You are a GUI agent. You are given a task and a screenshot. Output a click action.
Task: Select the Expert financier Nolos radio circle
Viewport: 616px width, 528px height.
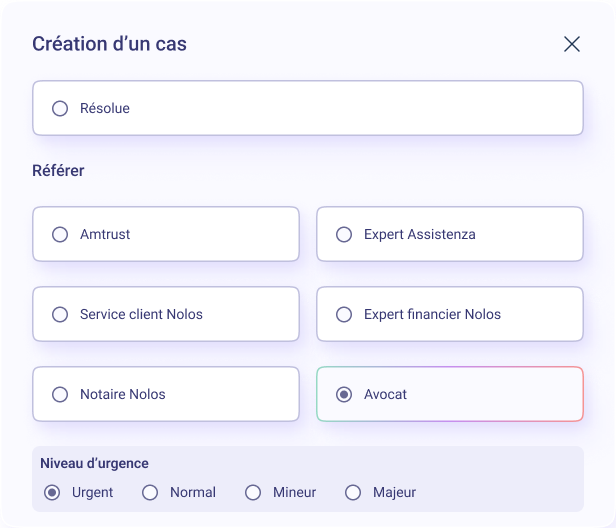click(344, 314)
